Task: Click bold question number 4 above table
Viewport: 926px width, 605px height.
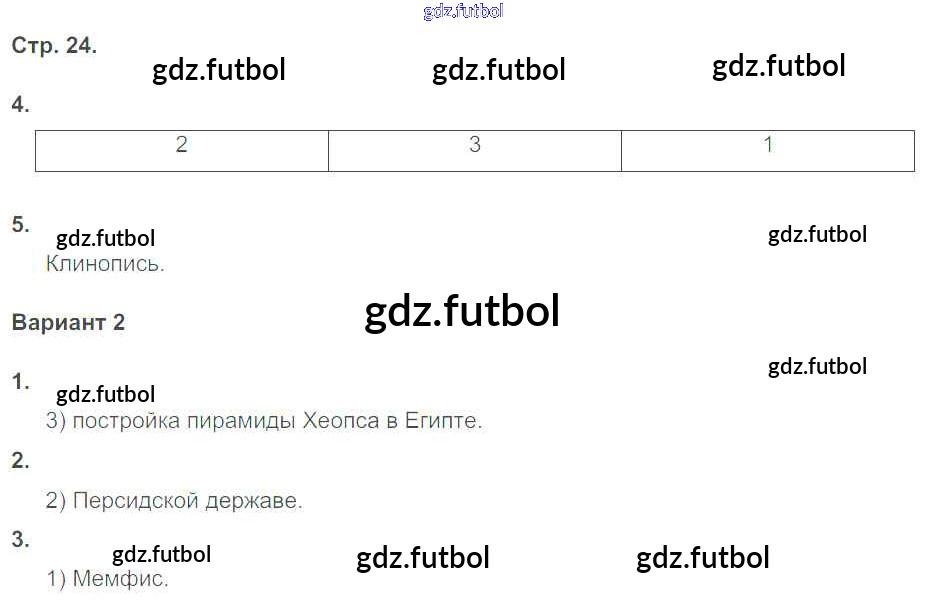Action: tap(20, 105)
